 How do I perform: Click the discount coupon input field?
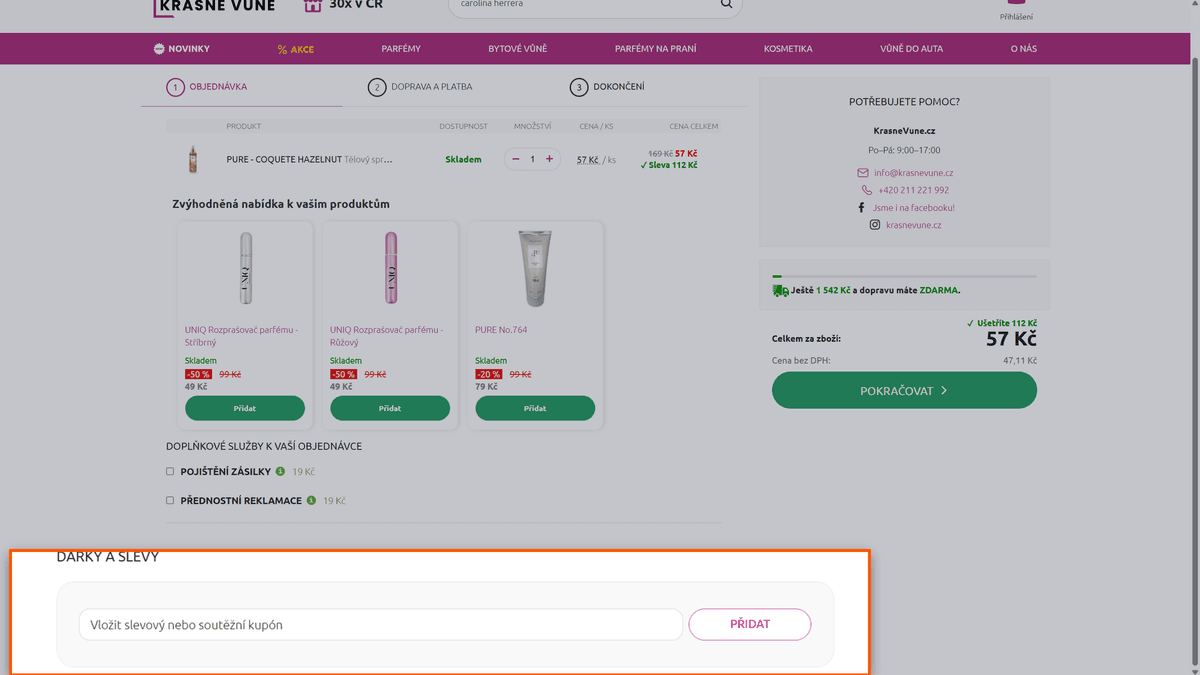(x=381, y=624)
